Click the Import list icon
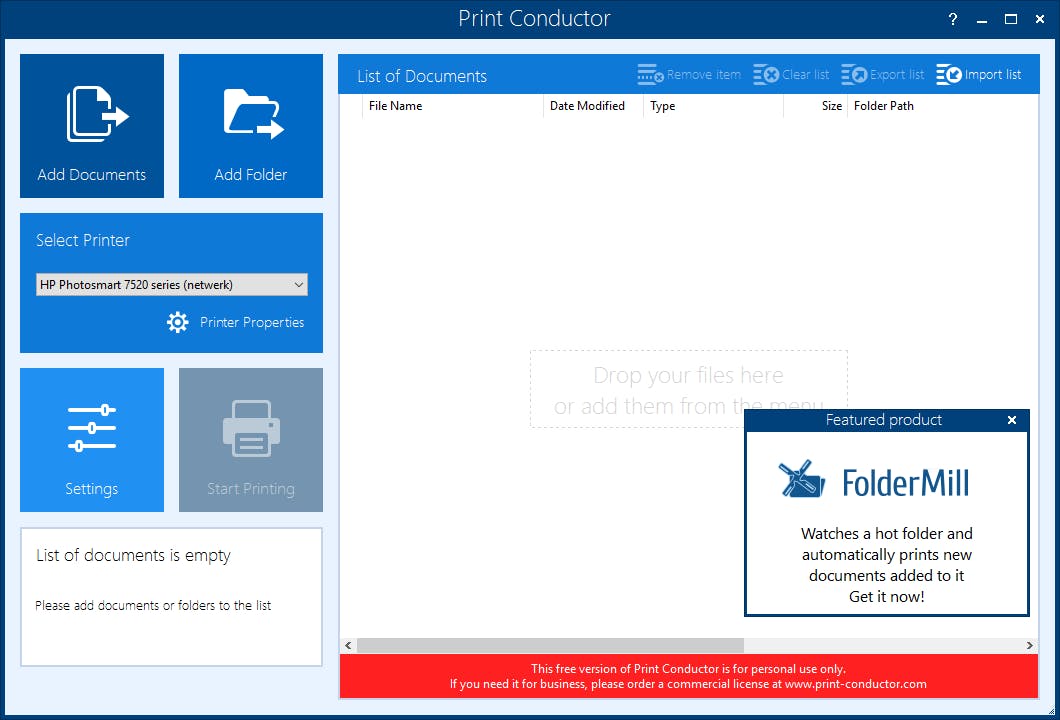Image resolution: width=1060 pixels, height=720 pixels. click(948, 74)
